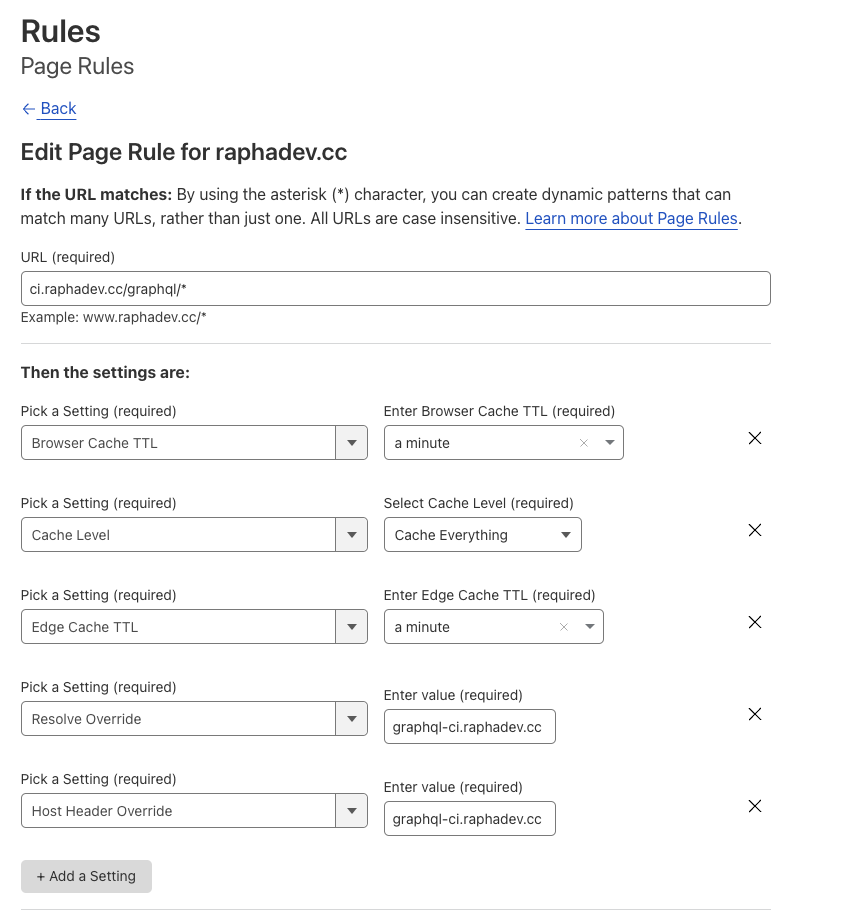Expand the Browser Cache TTL setting picker
This screenshot has width=846, height=910.
click(351, 443)
